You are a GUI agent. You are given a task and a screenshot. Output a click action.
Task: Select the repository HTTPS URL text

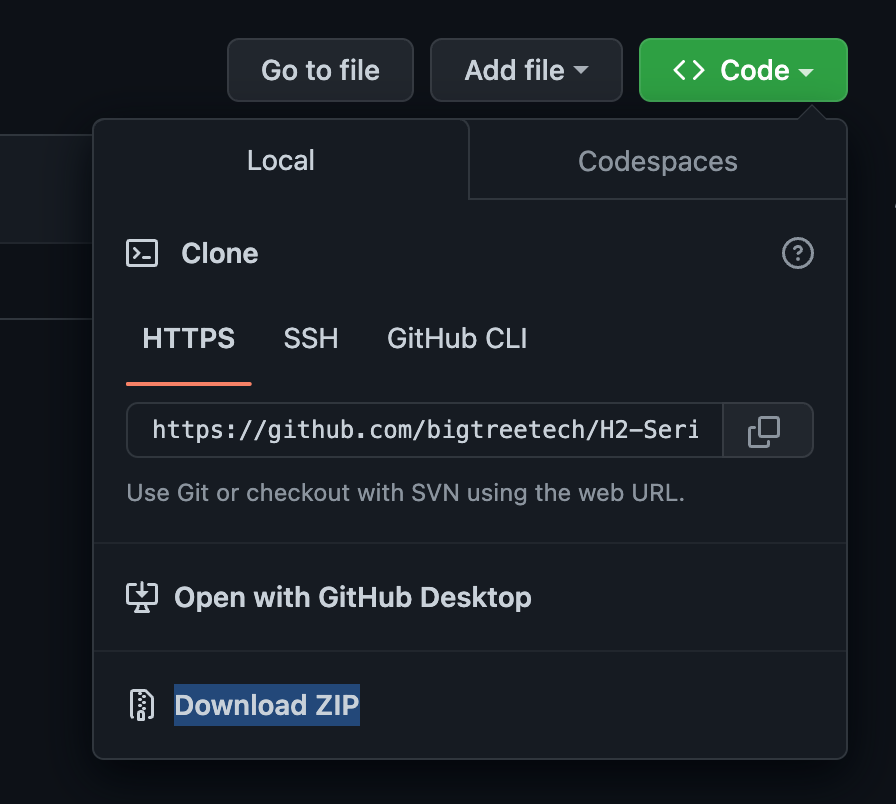(424, 430)
